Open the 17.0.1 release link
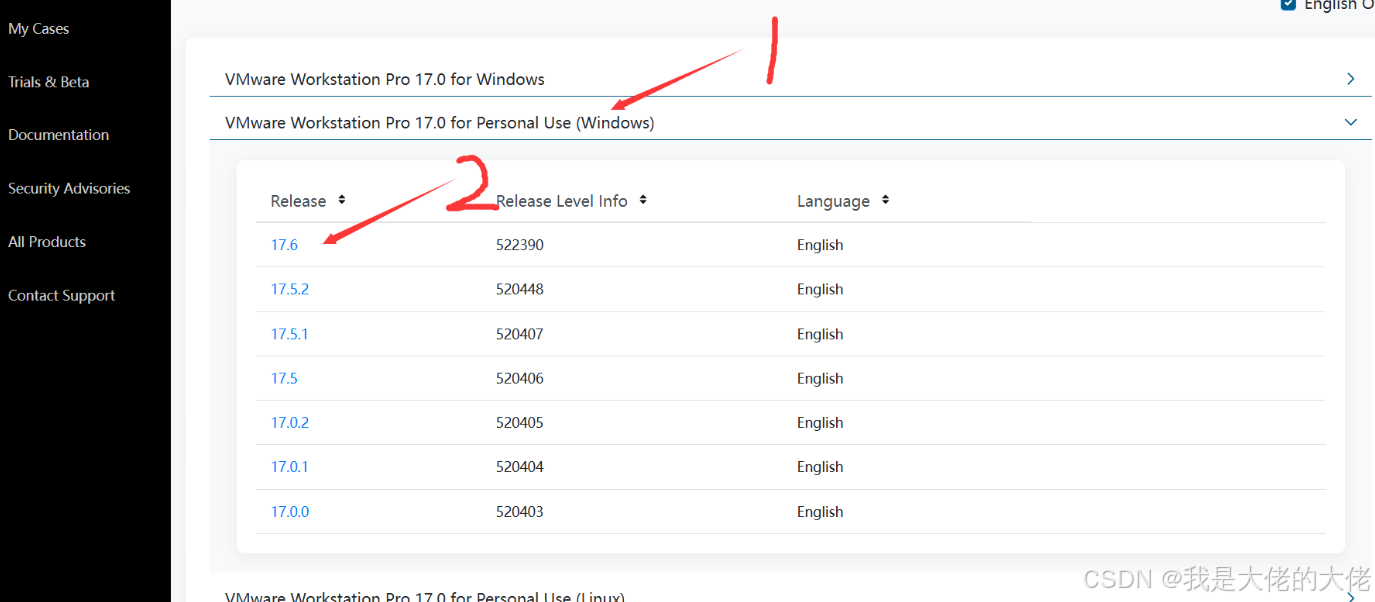 coord(290,467)
